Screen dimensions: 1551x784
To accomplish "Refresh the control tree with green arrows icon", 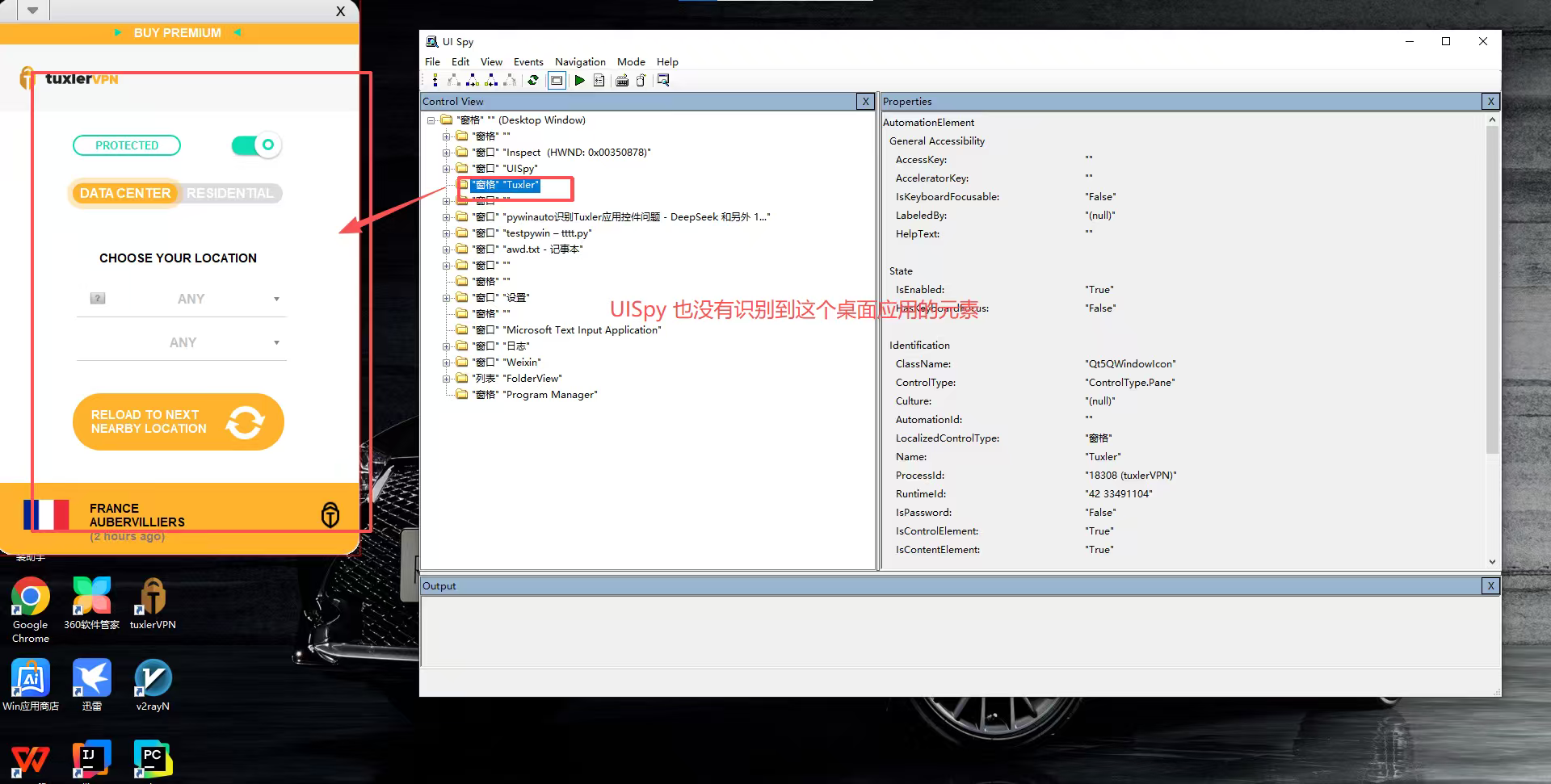I will tap(533, 80).
